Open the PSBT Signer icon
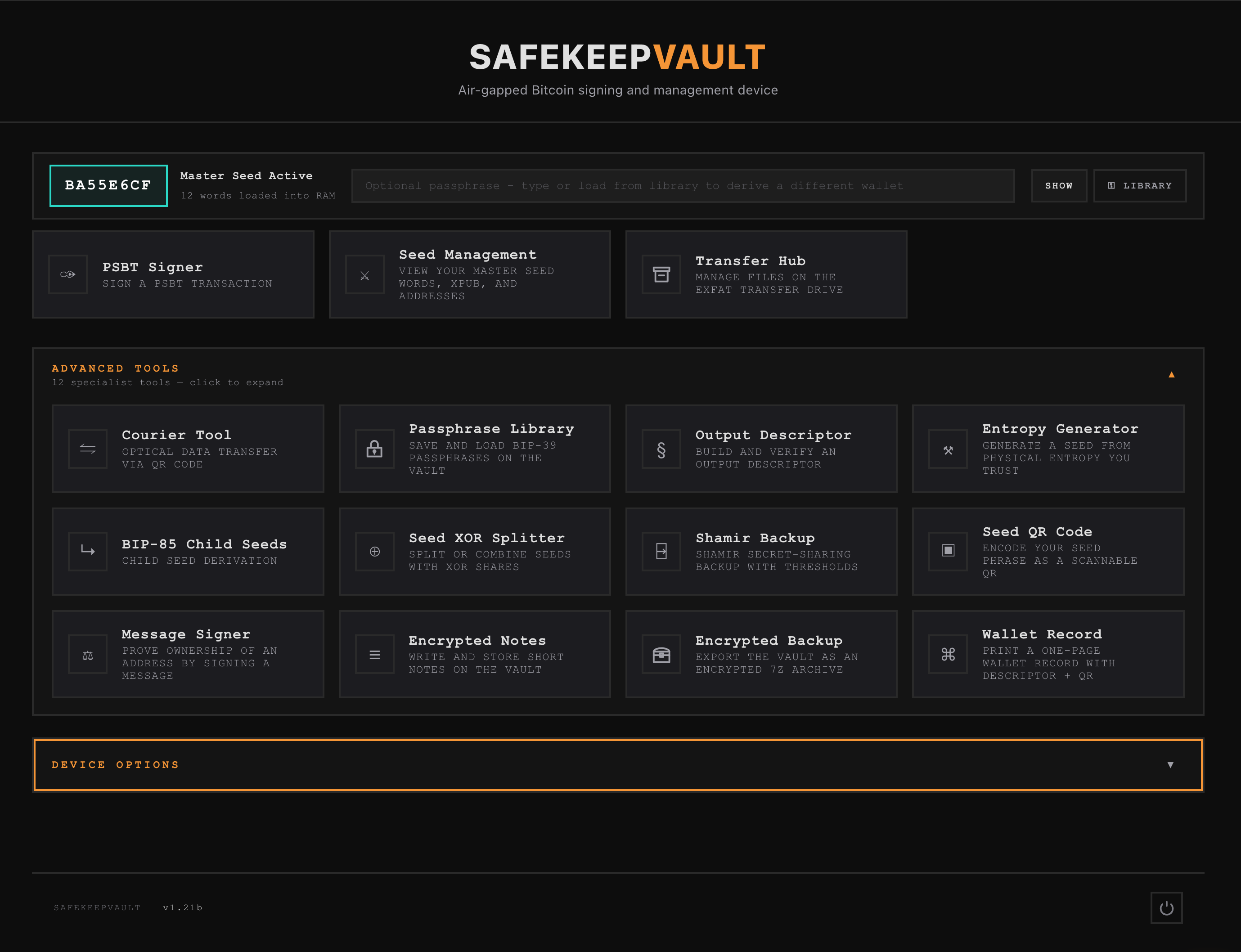1241x952 pixels. [x=68, y=274]
